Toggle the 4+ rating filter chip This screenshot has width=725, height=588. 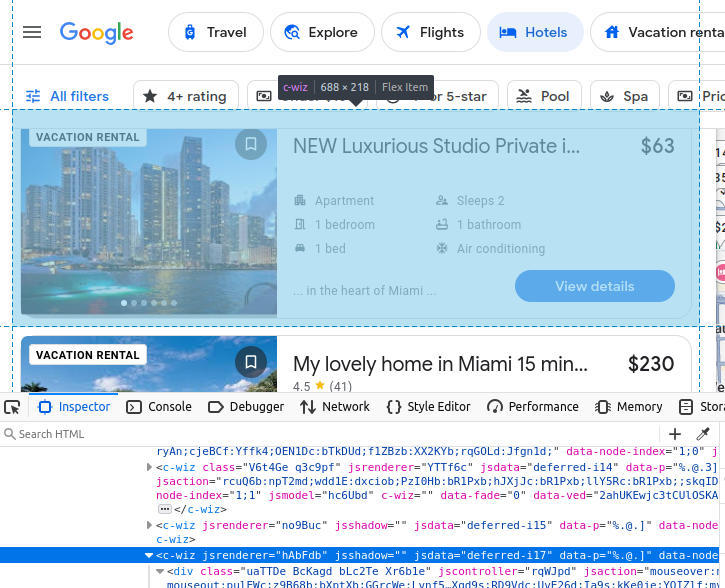pyautogui.click(x=186, y=97)
